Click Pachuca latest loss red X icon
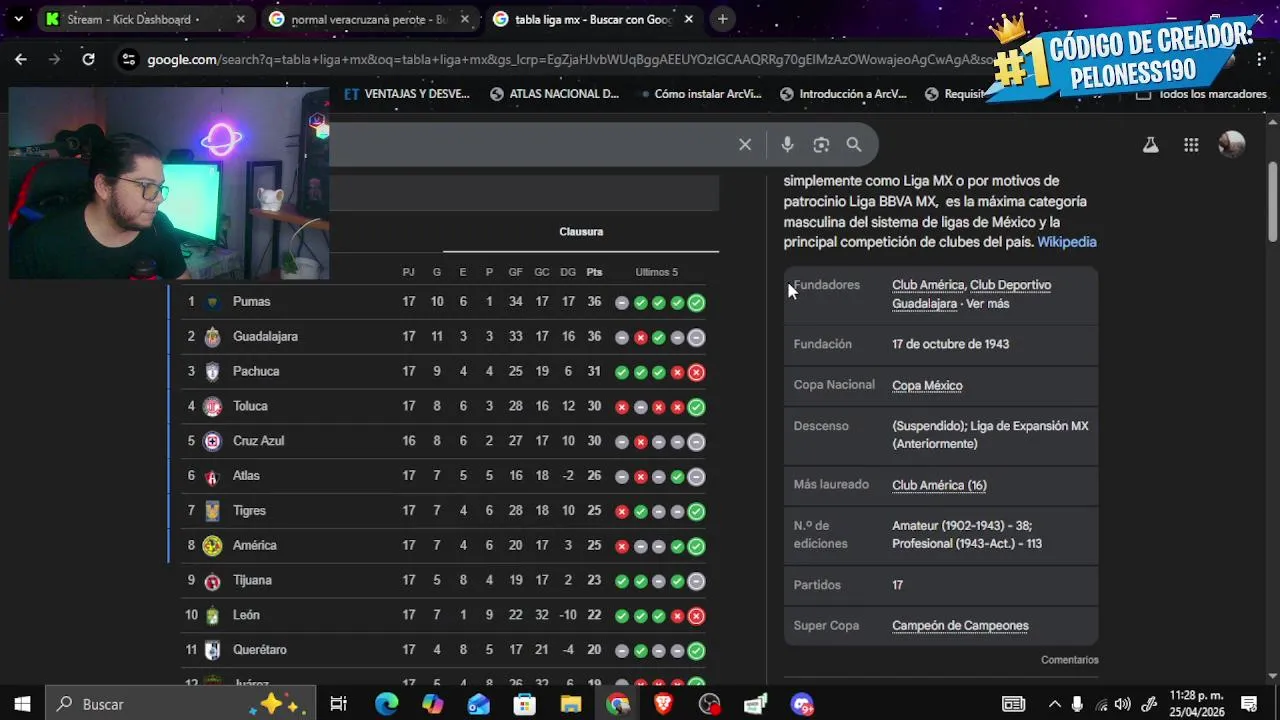 point(696,372)
